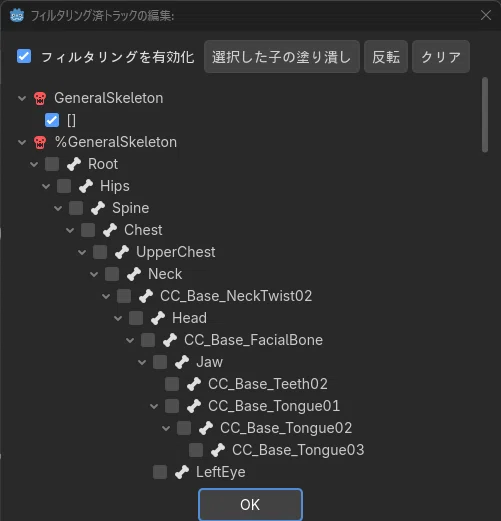Collapse the Neck branch chevron
This screenshot has height=521, width=501.
(x=94, y=274)
